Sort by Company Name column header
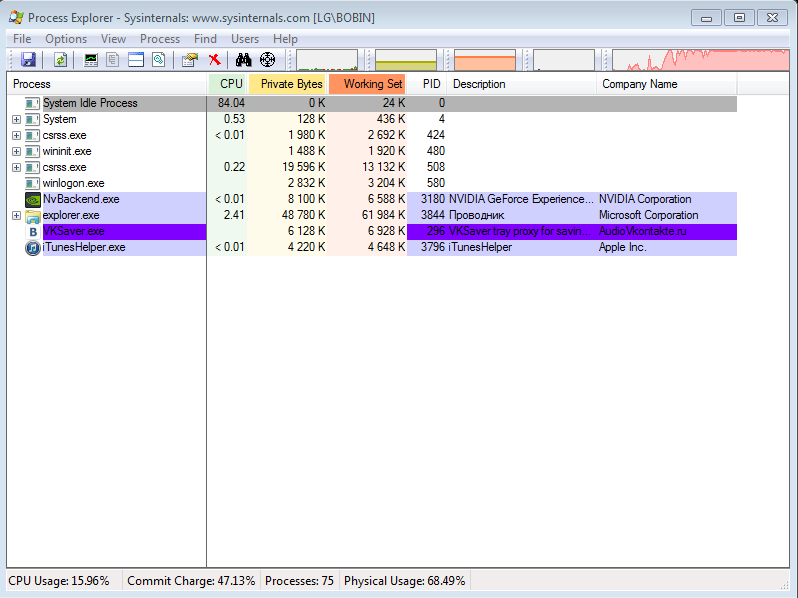 point(667,84)
